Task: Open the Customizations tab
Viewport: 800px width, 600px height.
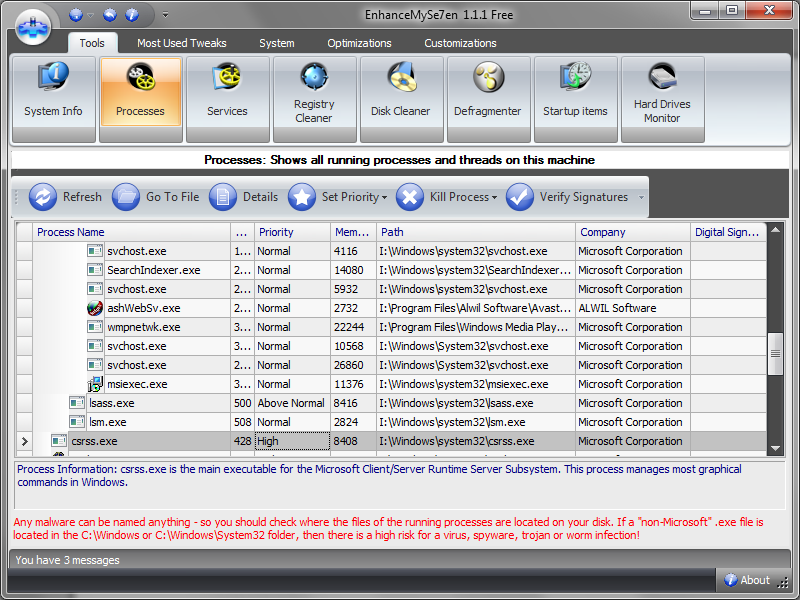Action: point(460,43)
